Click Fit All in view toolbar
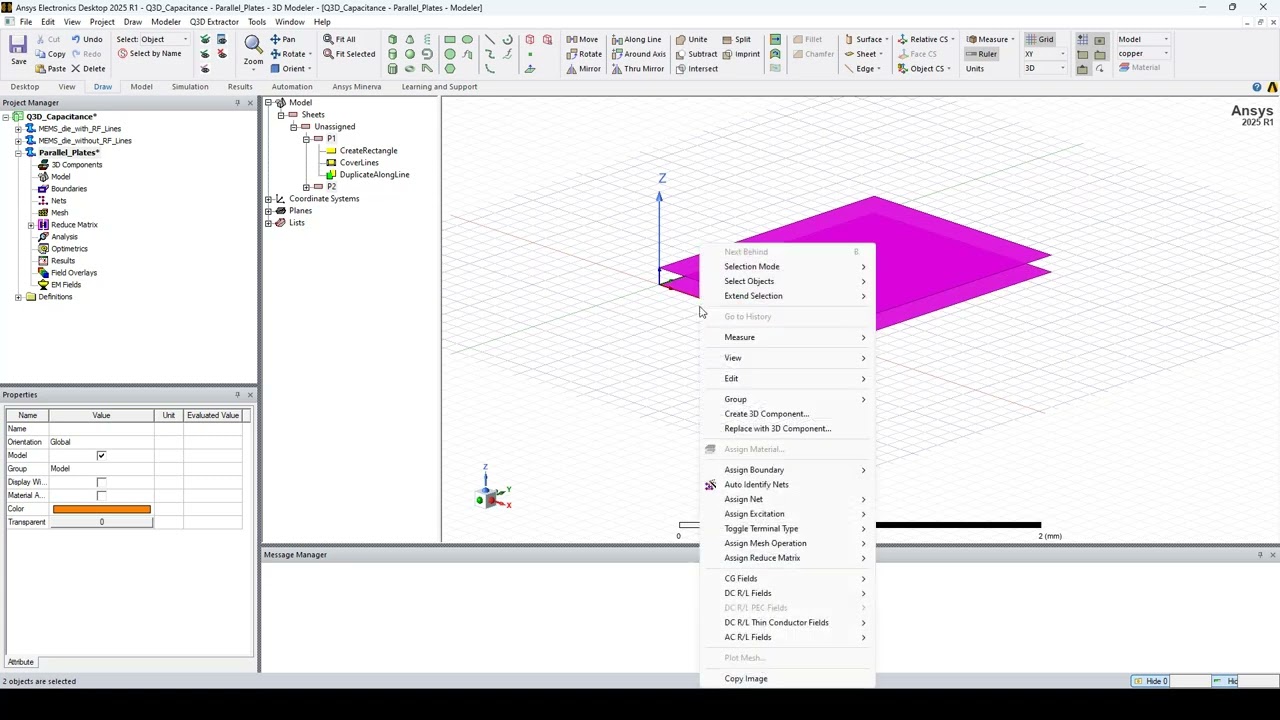The height and width of the screenshot is (720, 1280). pyautogui.click(x=339, y=39)
